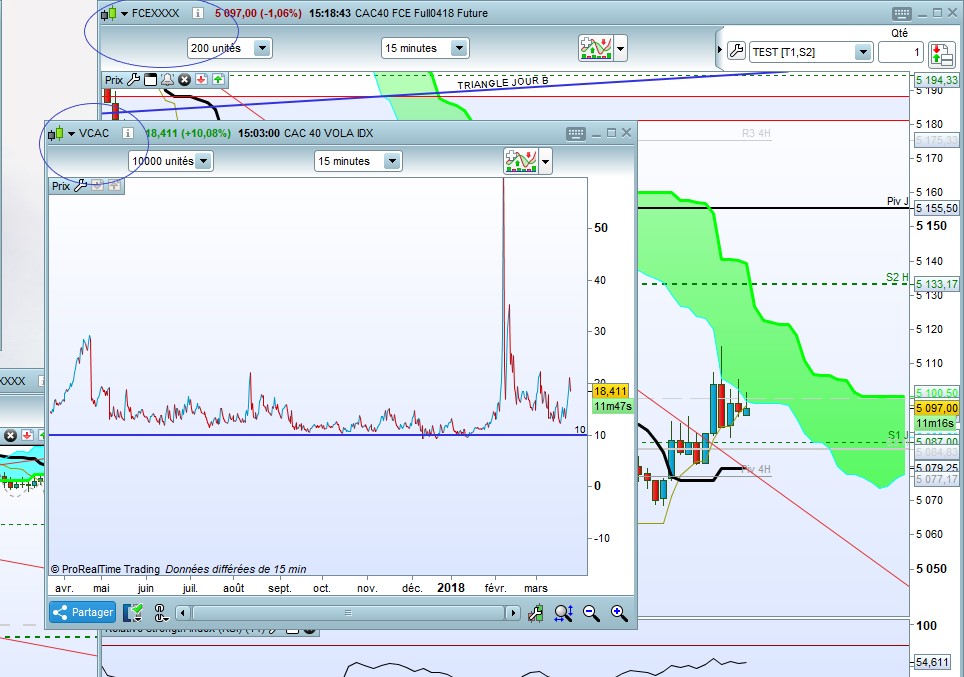Viewport: 964px width, 677px height.
Task: Open VCAC instrument dropdown arrow
Action: (71, 133)
